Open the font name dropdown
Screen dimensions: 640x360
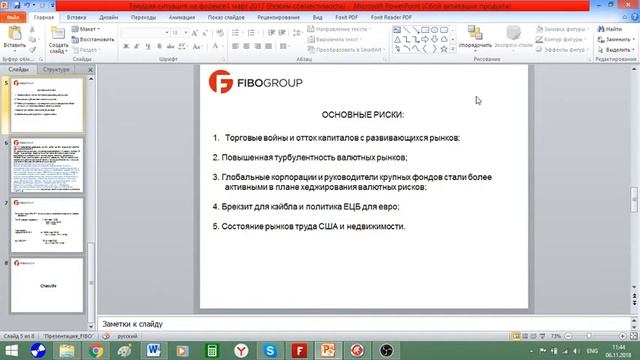coord(167,33)
